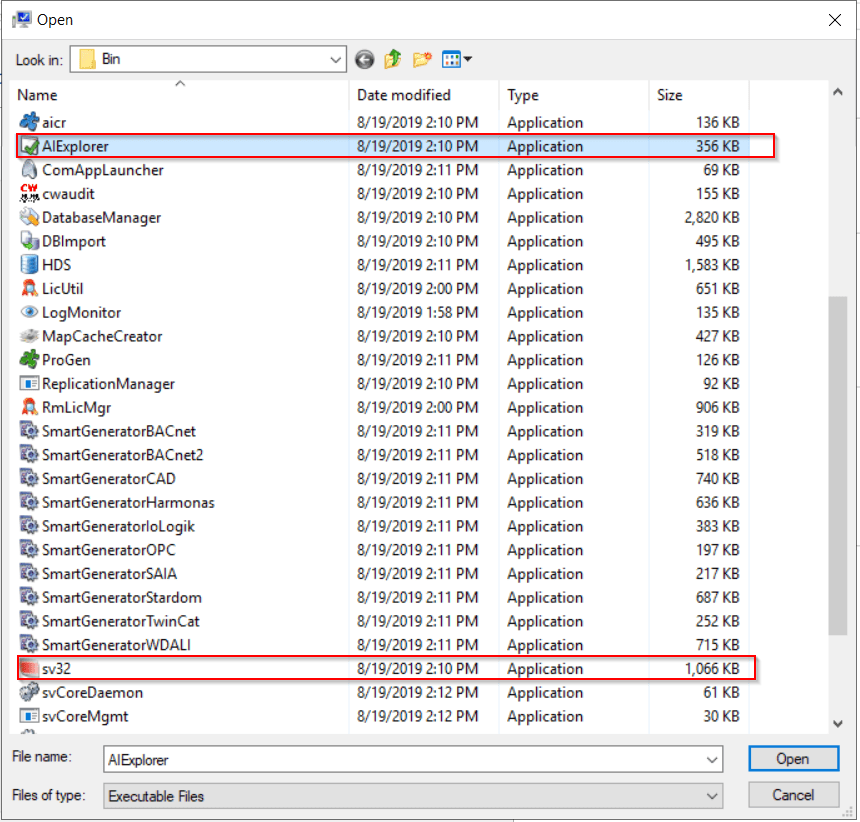Click the scroll up arrow
The height and width of the screenshot is (822, 860).
coord(838,92)
